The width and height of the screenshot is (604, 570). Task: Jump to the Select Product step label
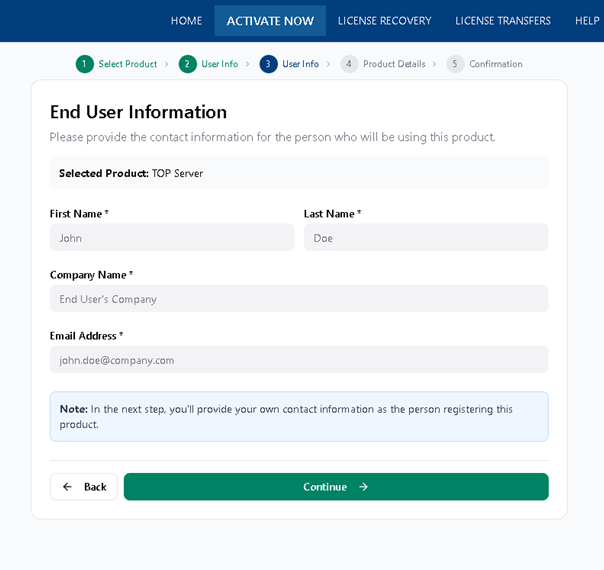coord(128,64)
